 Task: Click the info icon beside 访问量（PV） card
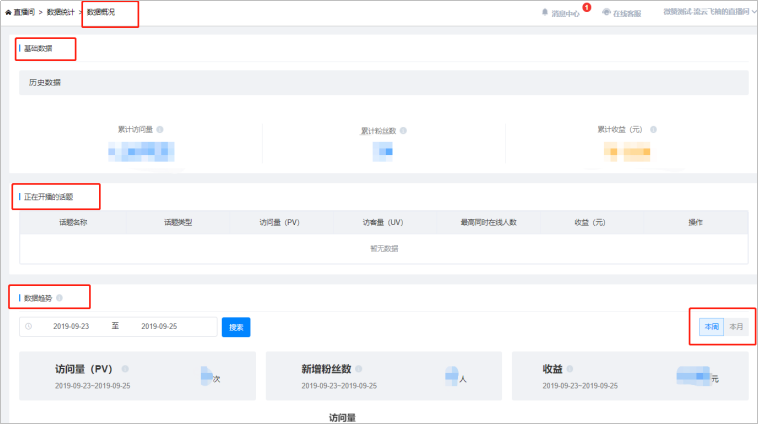(125, 369)
